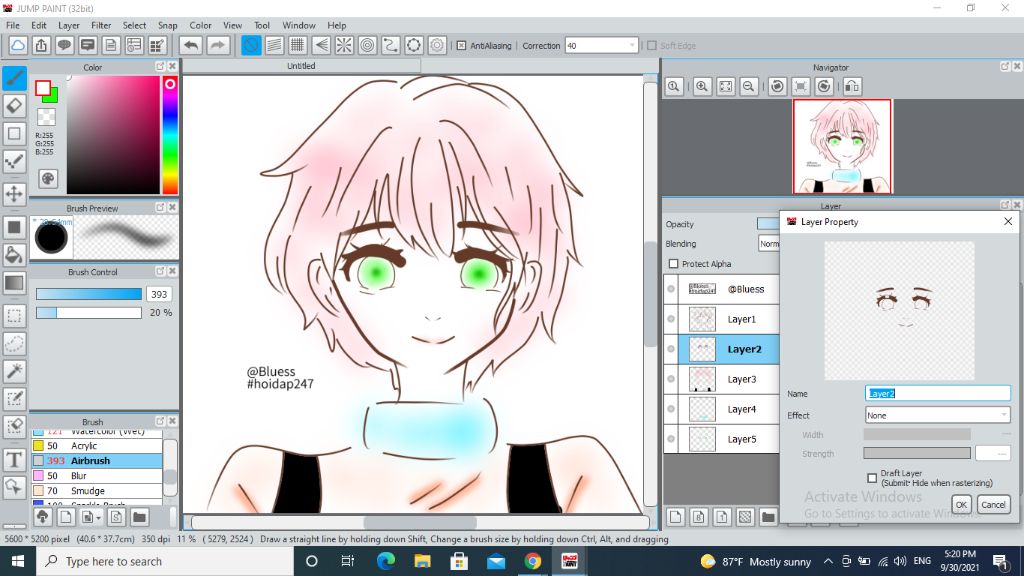Open the Windows system tray overflow arrow
Viewport: 1024px width, 576px height.
[828, 561]
